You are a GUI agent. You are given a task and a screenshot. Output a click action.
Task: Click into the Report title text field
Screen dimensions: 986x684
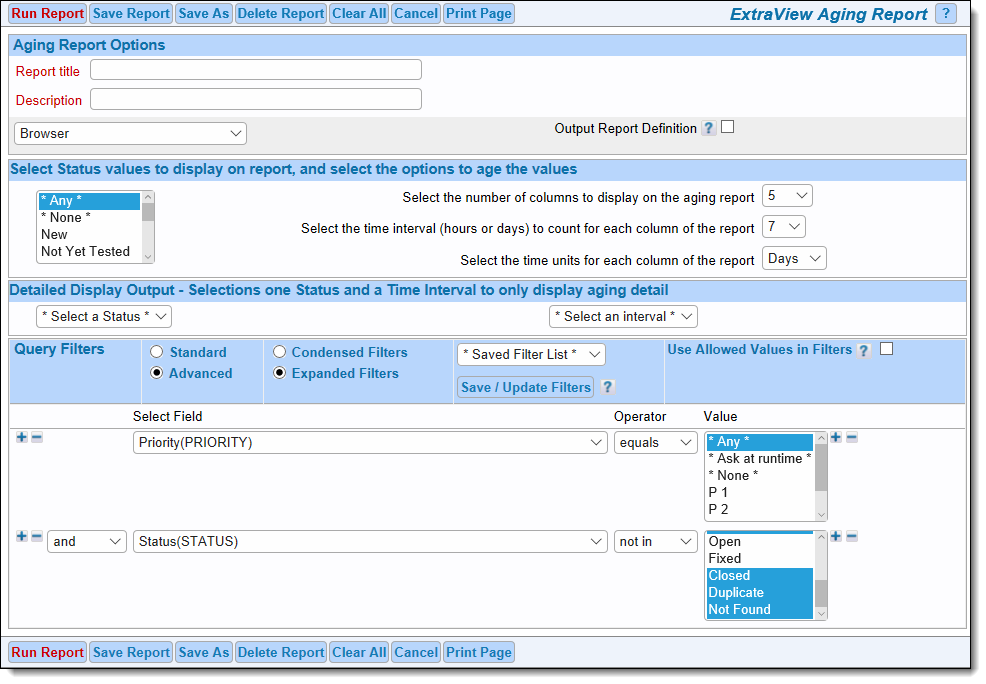[x=255, y=70]
